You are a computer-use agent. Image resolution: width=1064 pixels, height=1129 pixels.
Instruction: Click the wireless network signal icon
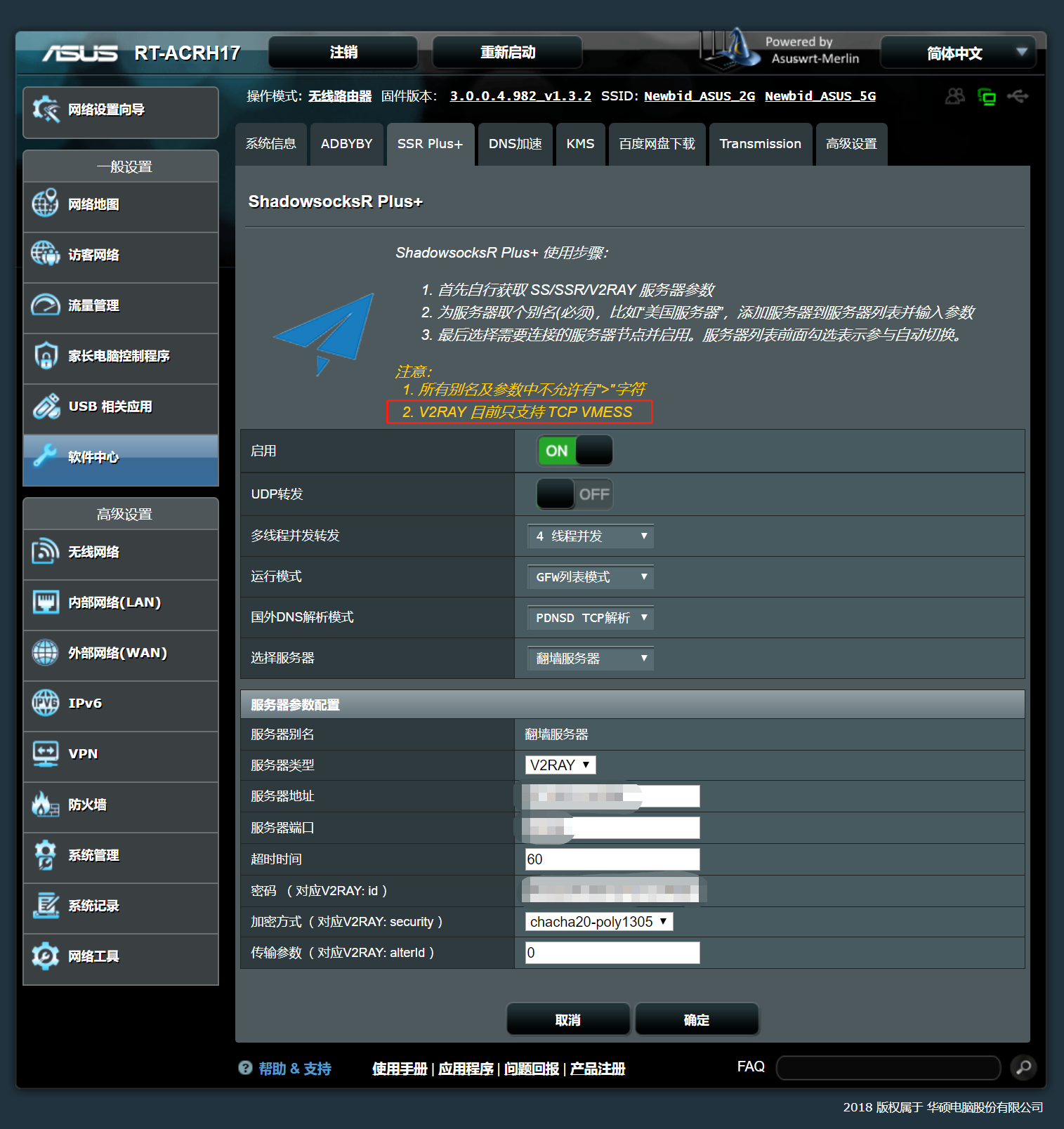click(x=46, y=551)
